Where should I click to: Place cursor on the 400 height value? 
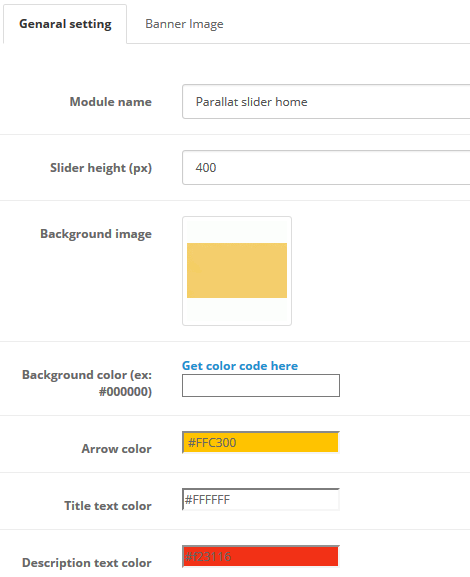(206, 168)
